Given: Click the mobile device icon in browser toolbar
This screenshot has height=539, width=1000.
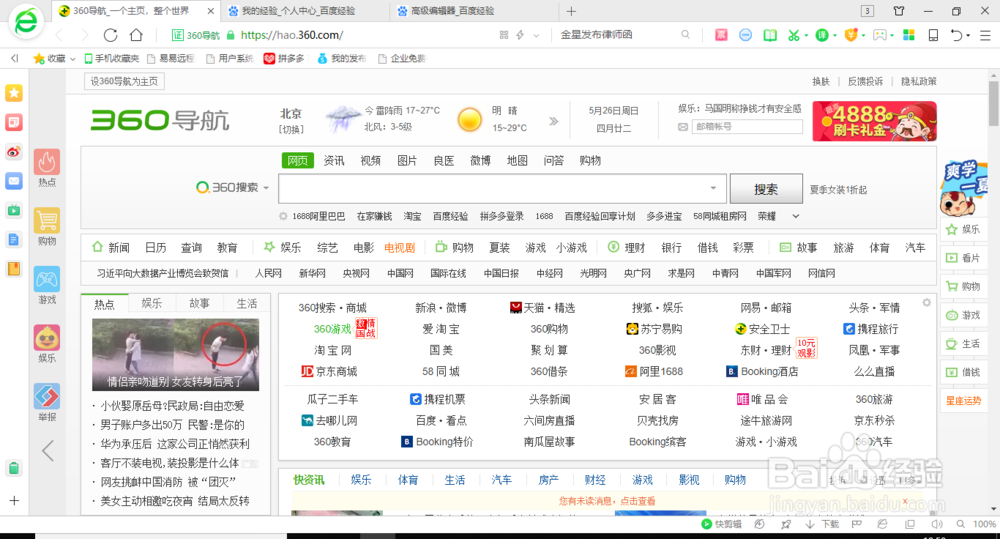Looking at the screenshot, I should (933, 35).
